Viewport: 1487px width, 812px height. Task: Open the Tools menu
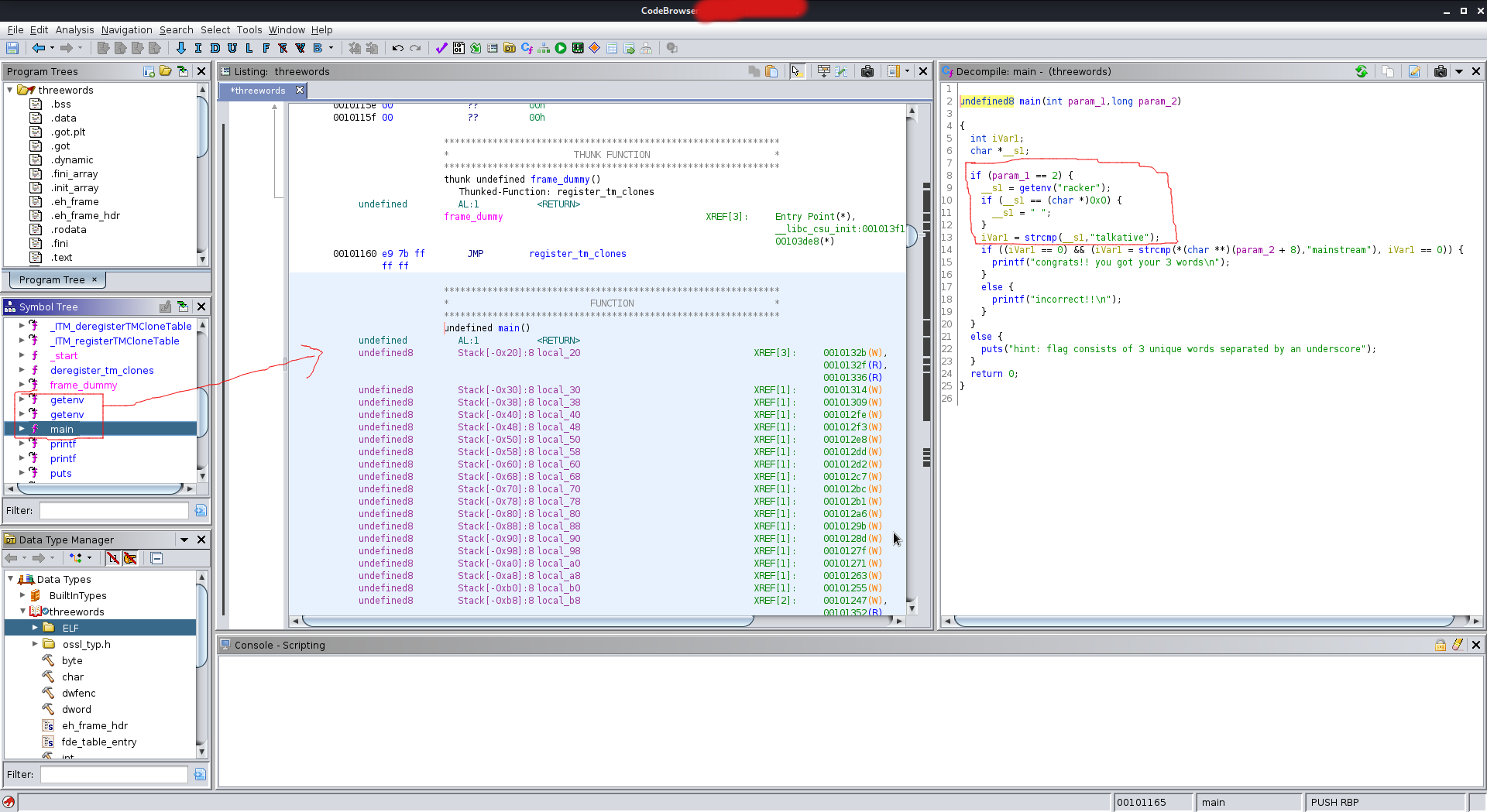249,29
